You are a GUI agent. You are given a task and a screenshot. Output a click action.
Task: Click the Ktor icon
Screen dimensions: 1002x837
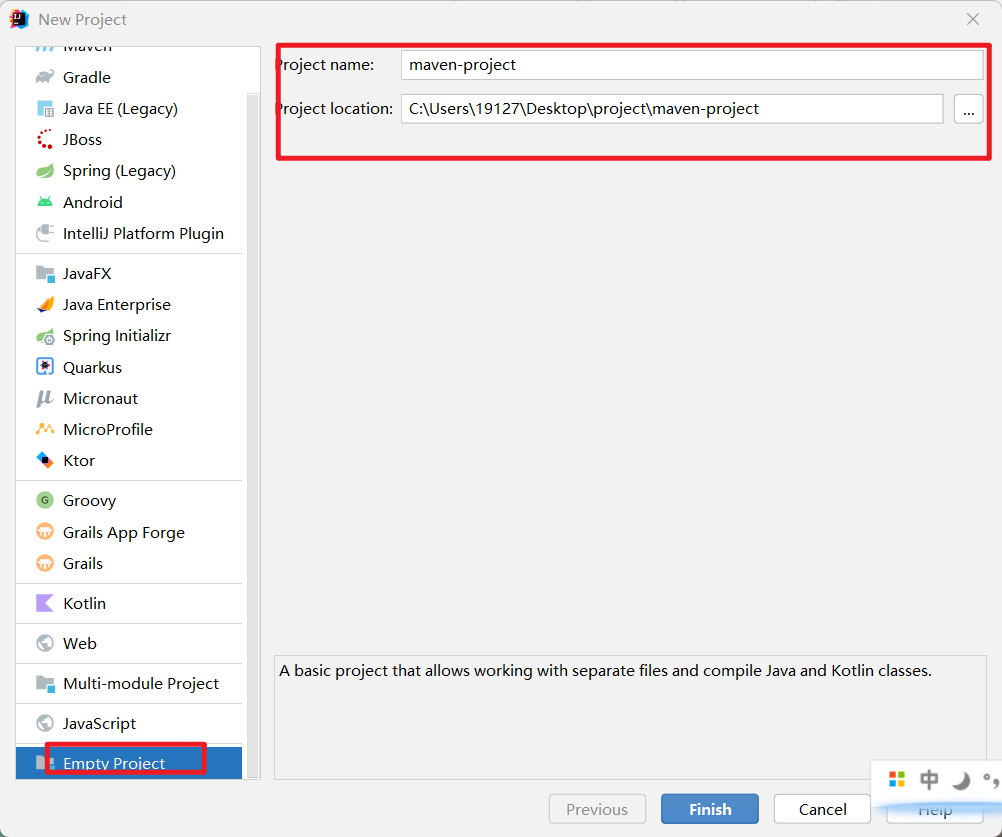[x=45, y=460]
